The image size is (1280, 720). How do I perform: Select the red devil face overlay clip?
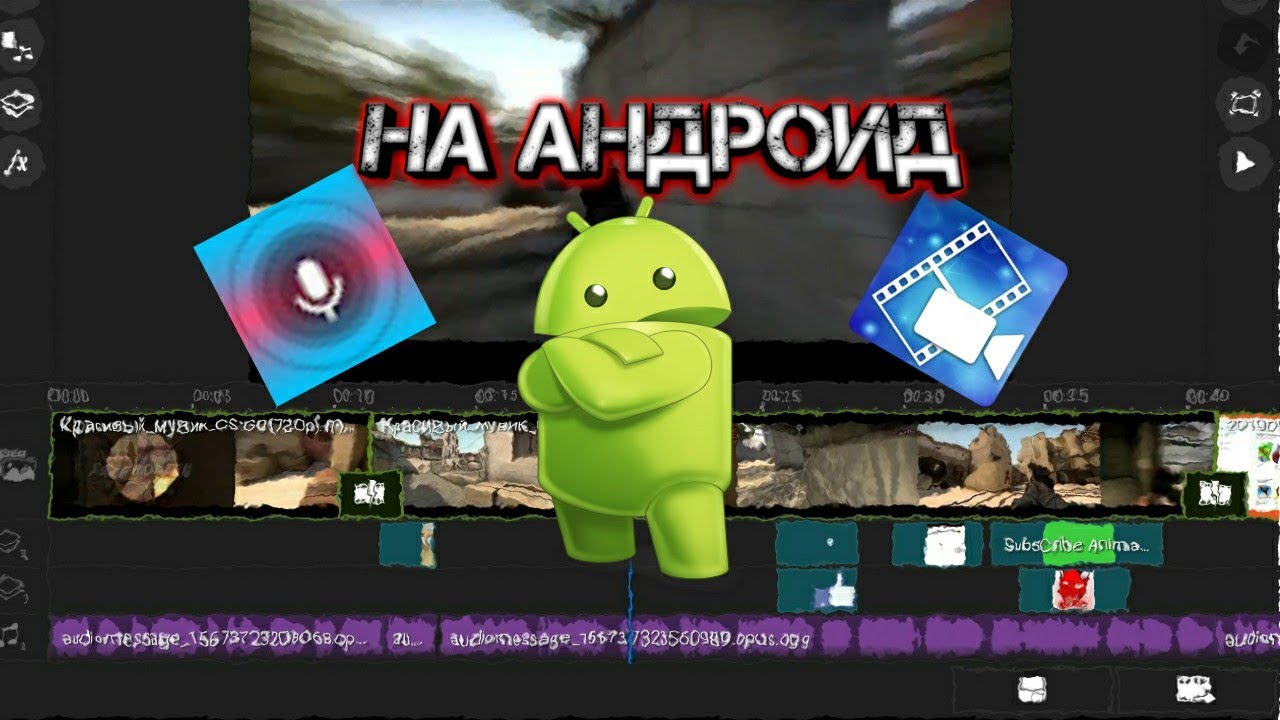pyautogui.click(x=1074, y=590)
